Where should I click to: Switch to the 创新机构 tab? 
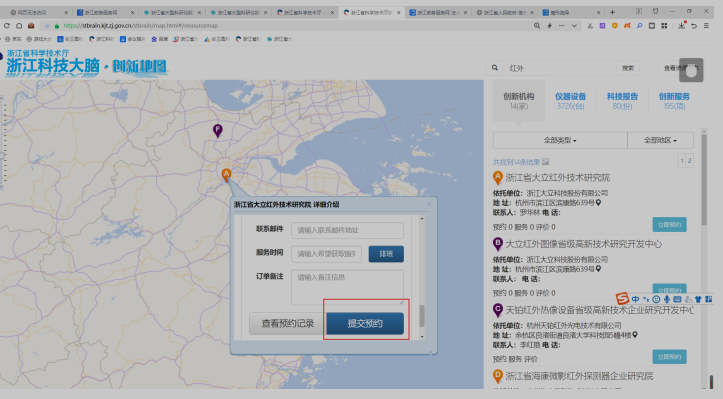click(519, 101)
